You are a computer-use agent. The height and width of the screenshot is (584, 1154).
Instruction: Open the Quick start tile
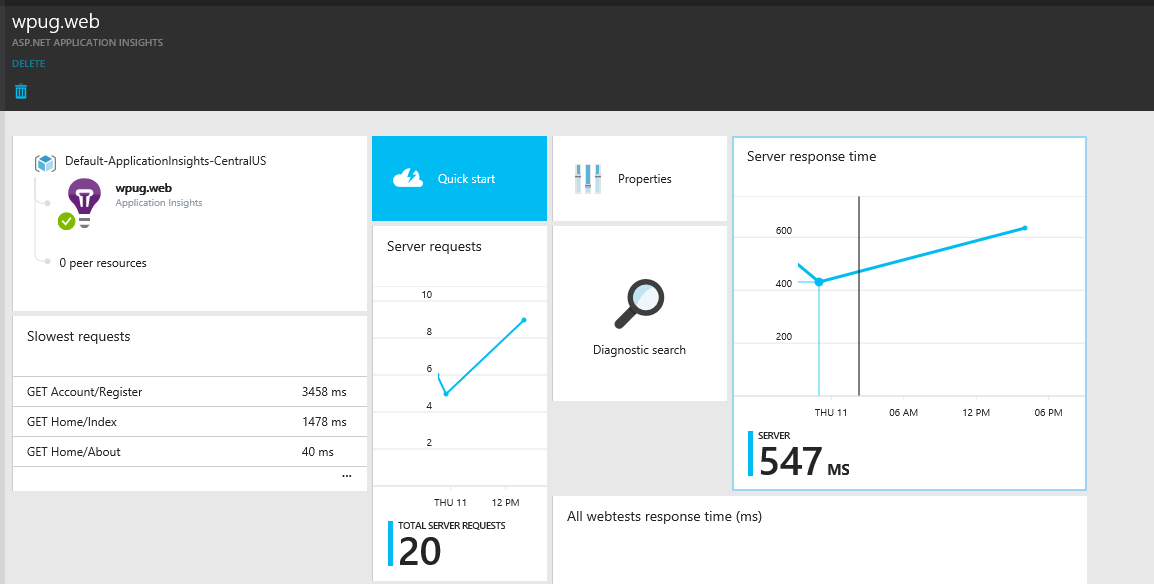click(x=459, y=178)
